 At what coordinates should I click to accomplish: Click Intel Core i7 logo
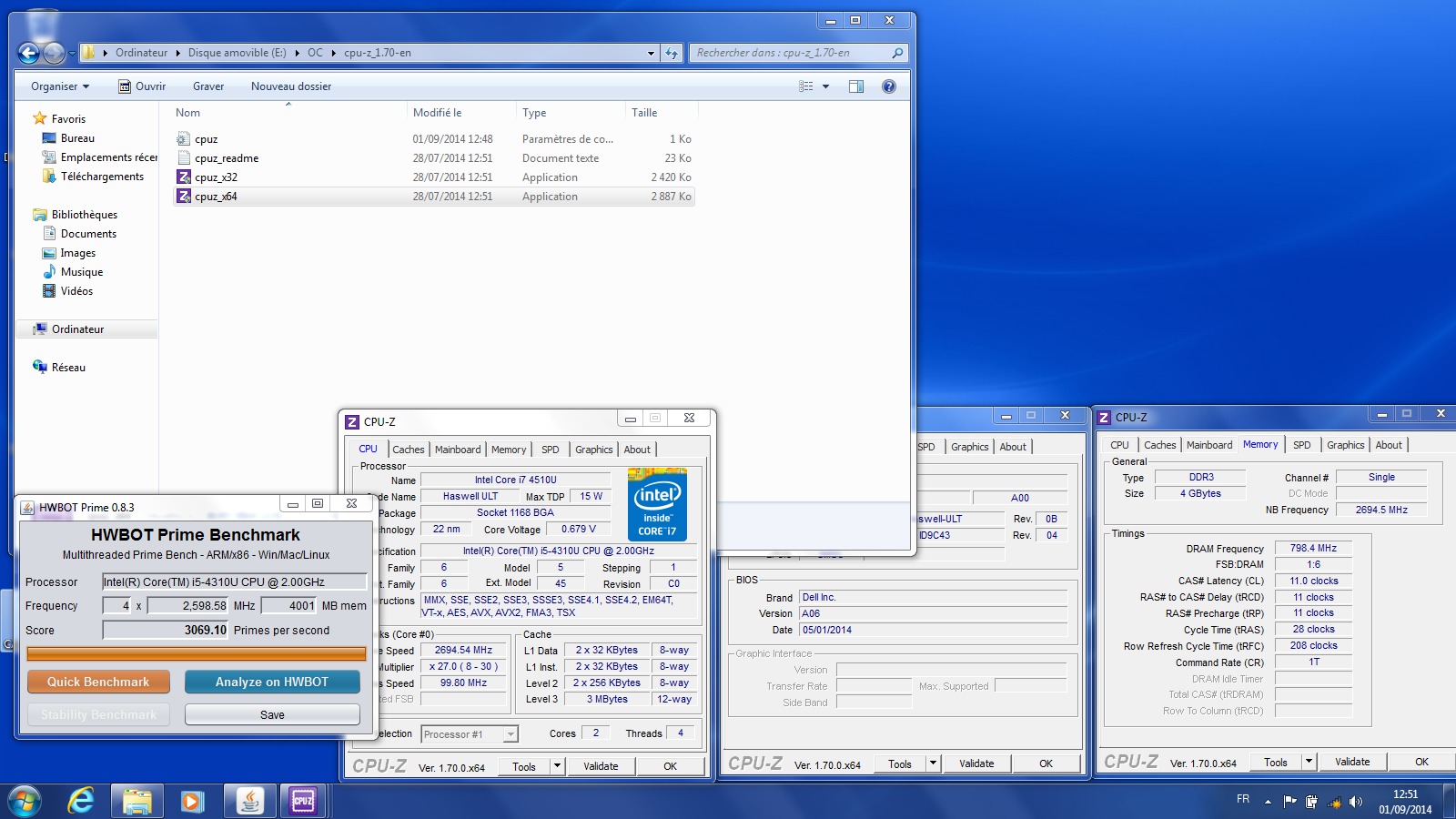tap(657, 504)
